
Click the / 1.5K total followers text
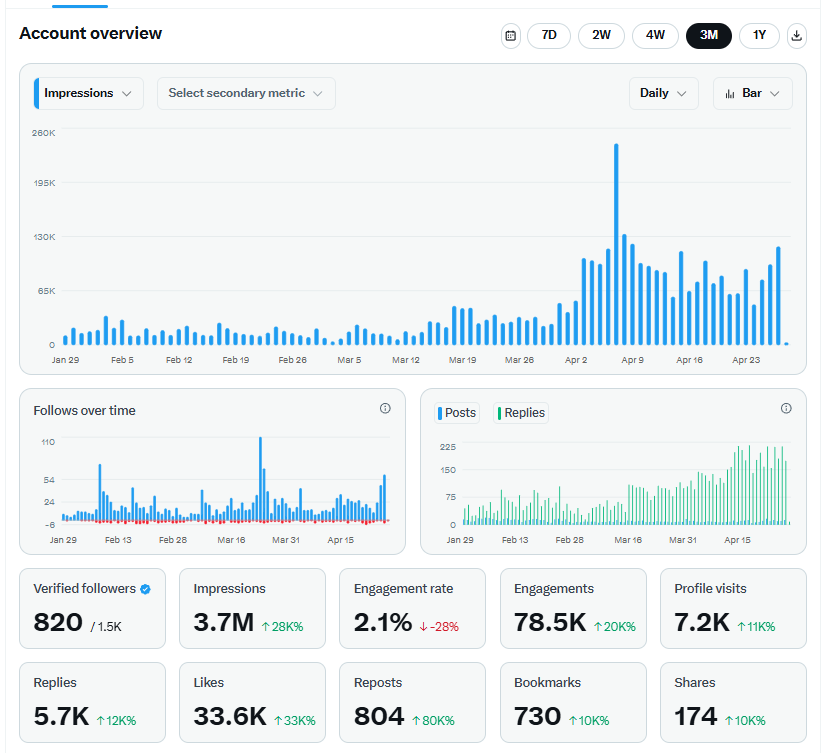click(106, 627)
